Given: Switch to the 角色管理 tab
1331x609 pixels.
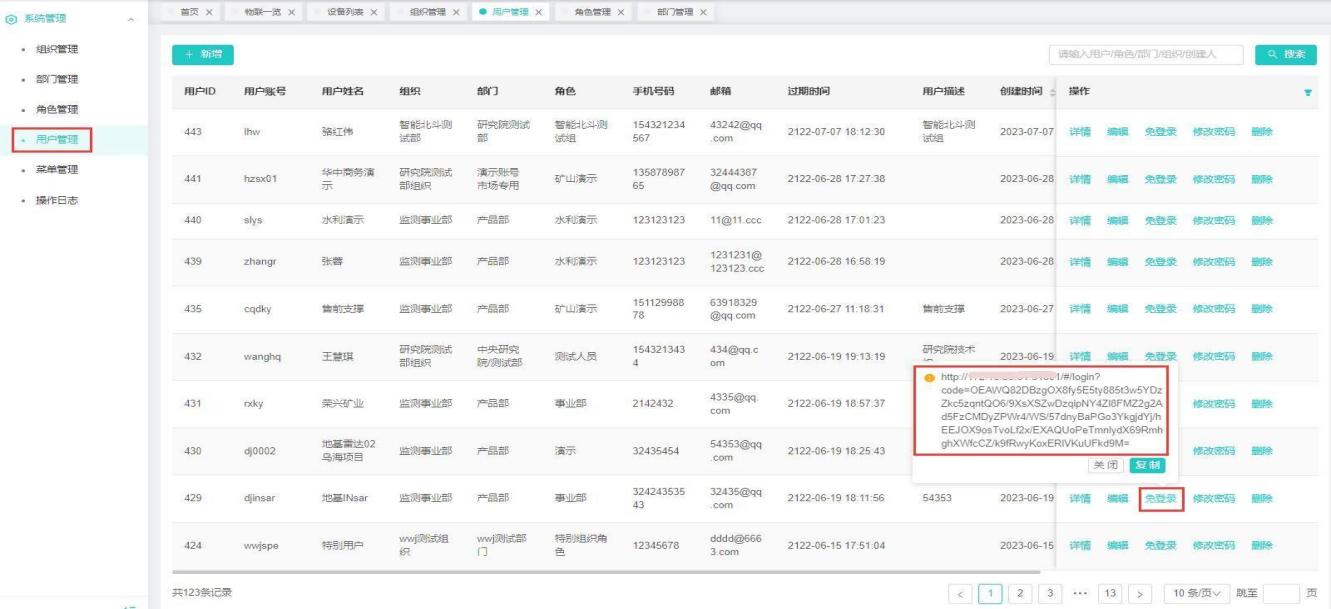Looking at the screenshot, I should pyautogui.click(x=592, y=12).
